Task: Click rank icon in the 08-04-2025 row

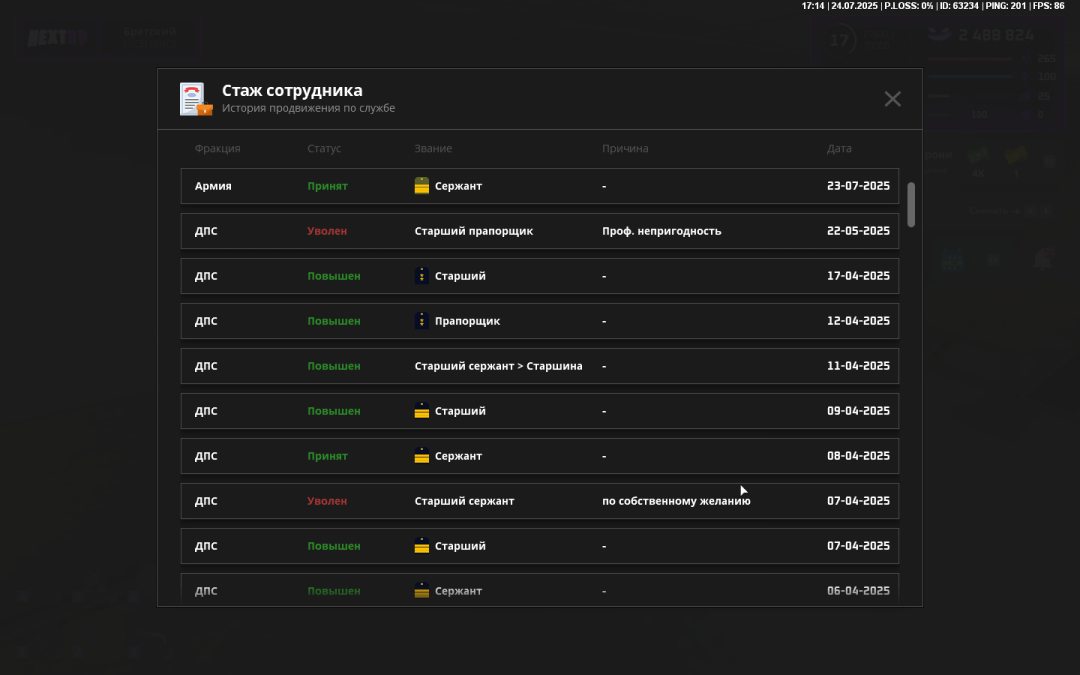Action: (x=422, y=456)
